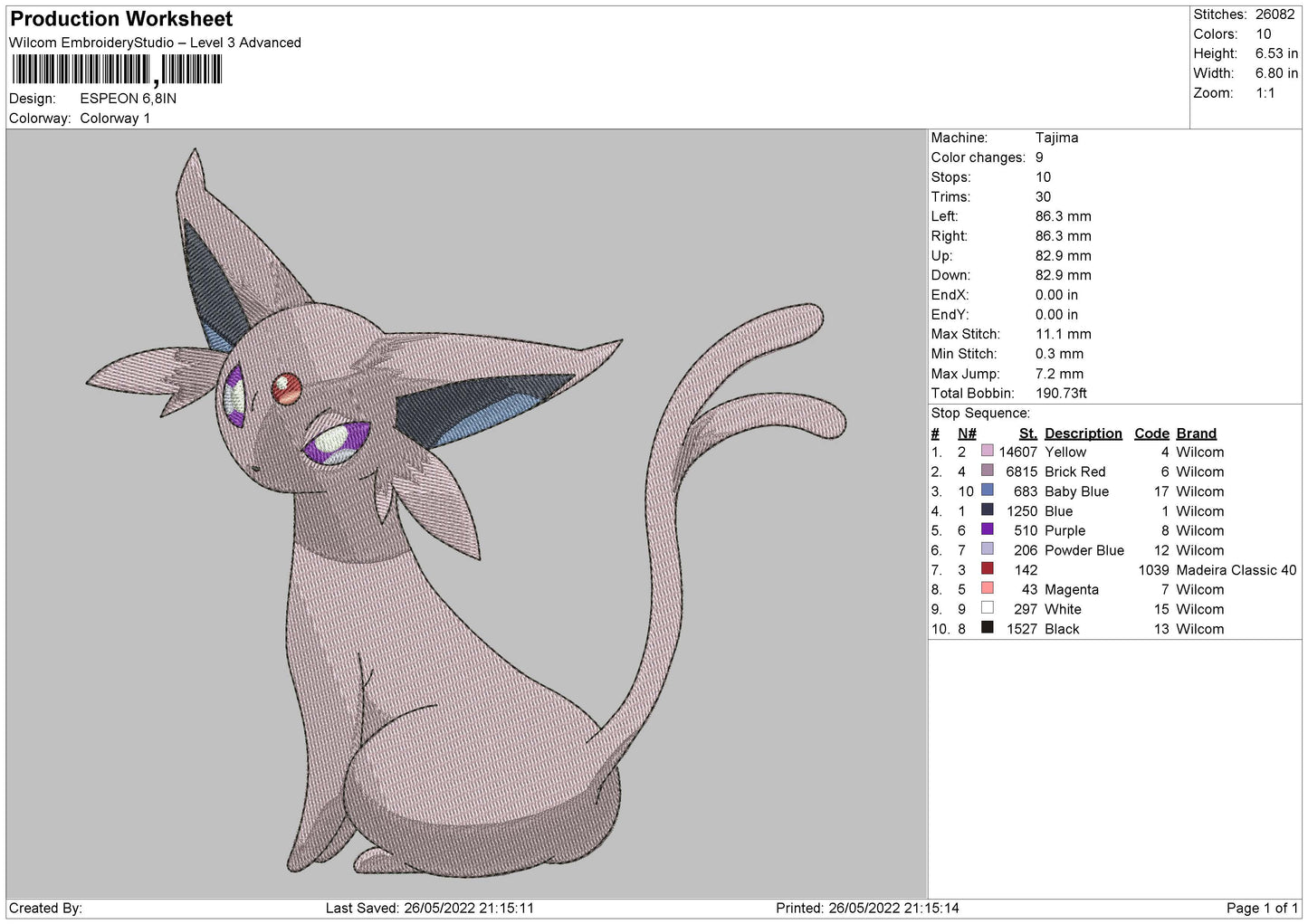Click the Max Jump value '7.2 mm'
1308x924 pixels.
pyautogui.click(x=1059, y=374)
